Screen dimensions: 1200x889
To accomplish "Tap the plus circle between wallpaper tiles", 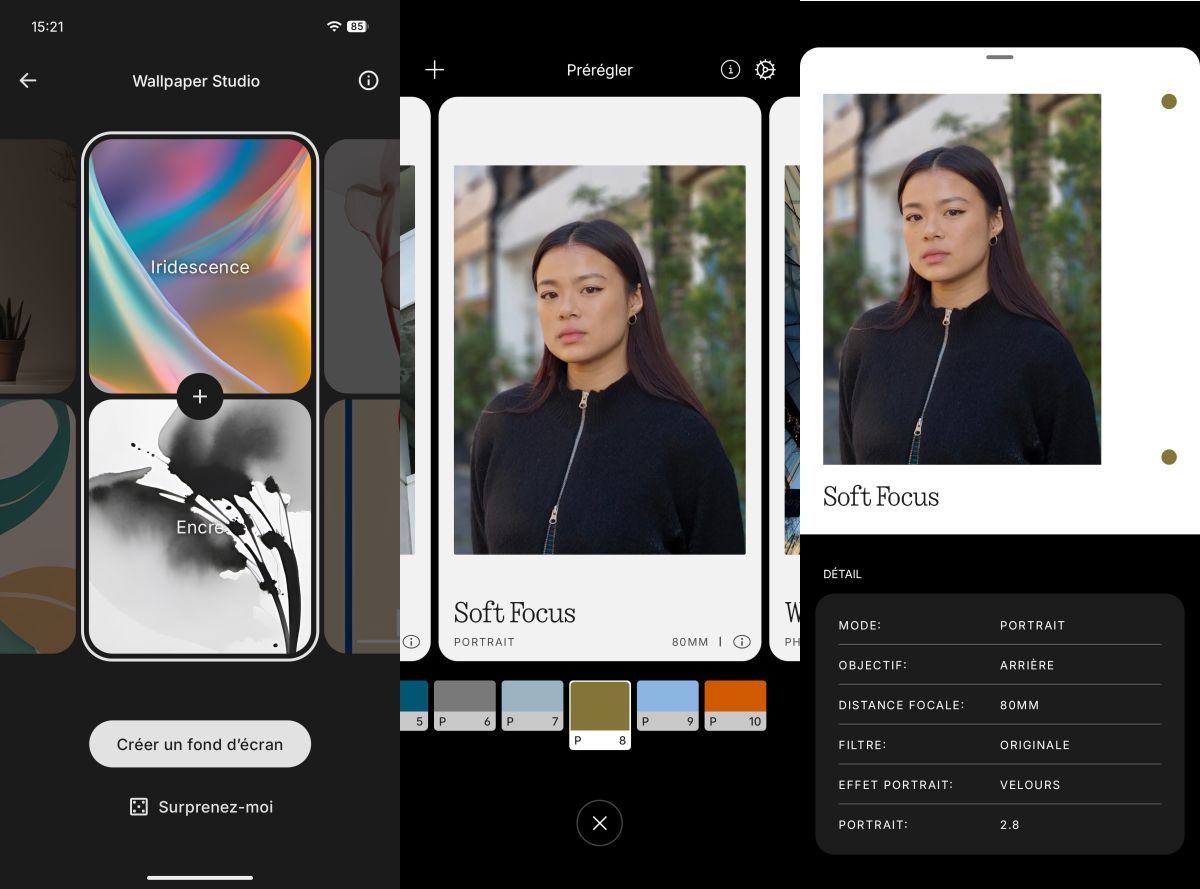I will click(200, 397).
